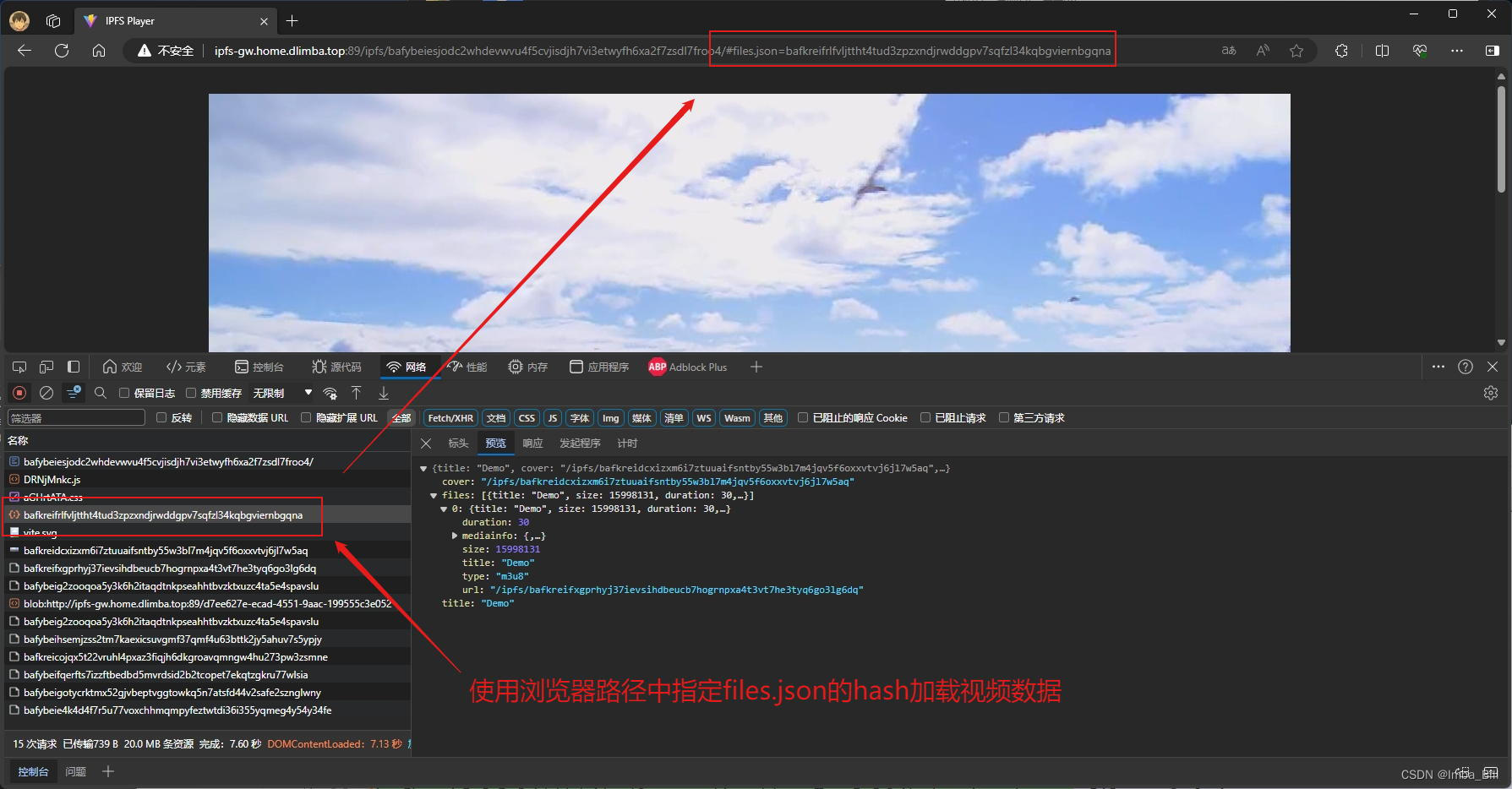Click the record network log button
The height and width of the screenshot is (789, 1512).
[19, 393]
